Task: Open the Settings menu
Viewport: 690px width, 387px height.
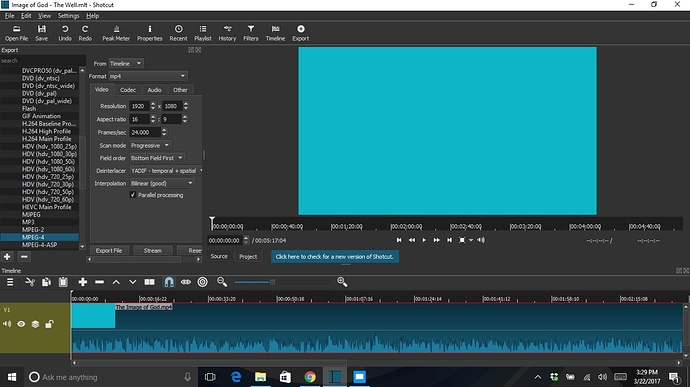Action: pos(68,16)
